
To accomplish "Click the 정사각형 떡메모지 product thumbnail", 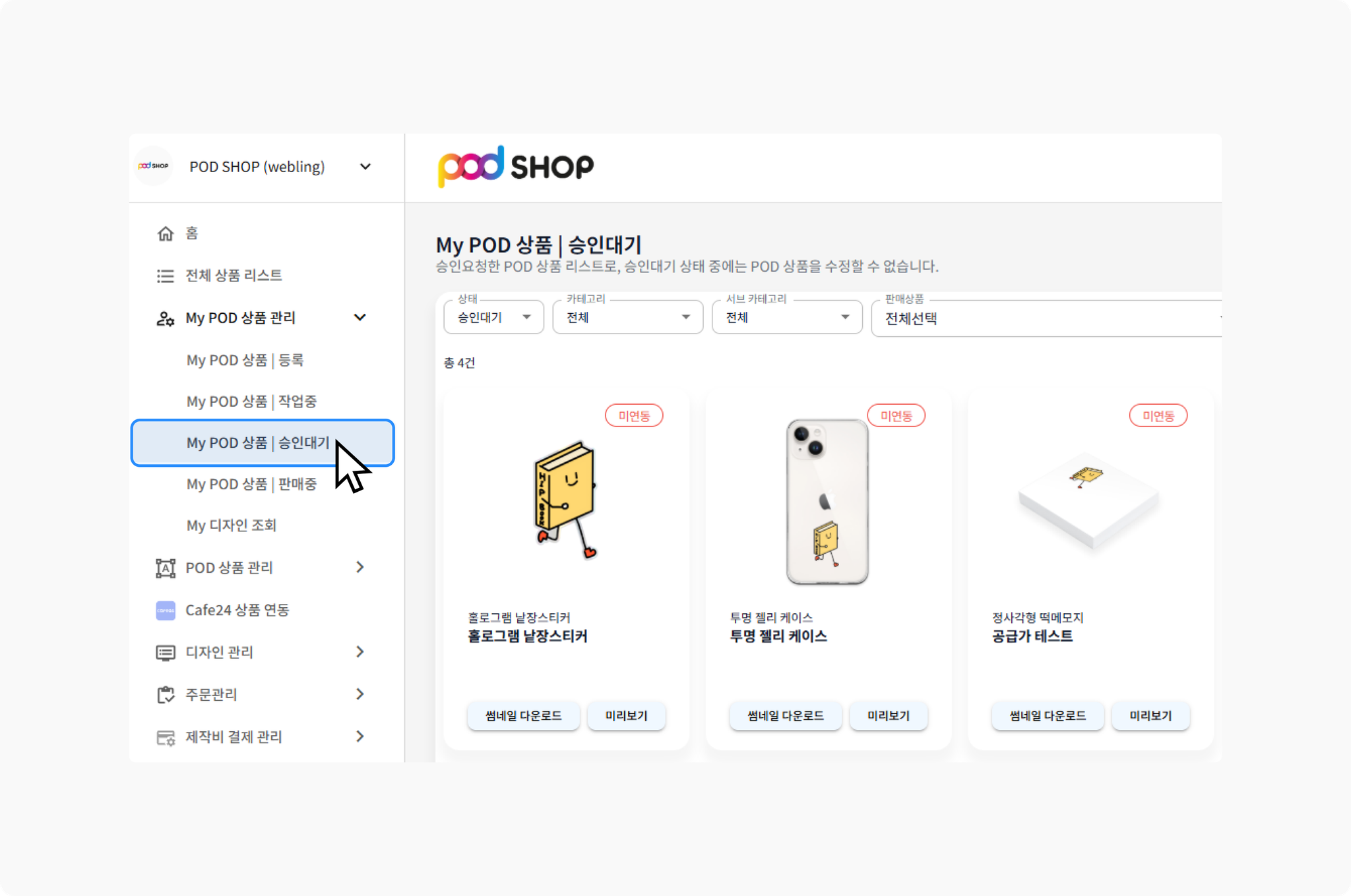I will tap(1089, 501).
